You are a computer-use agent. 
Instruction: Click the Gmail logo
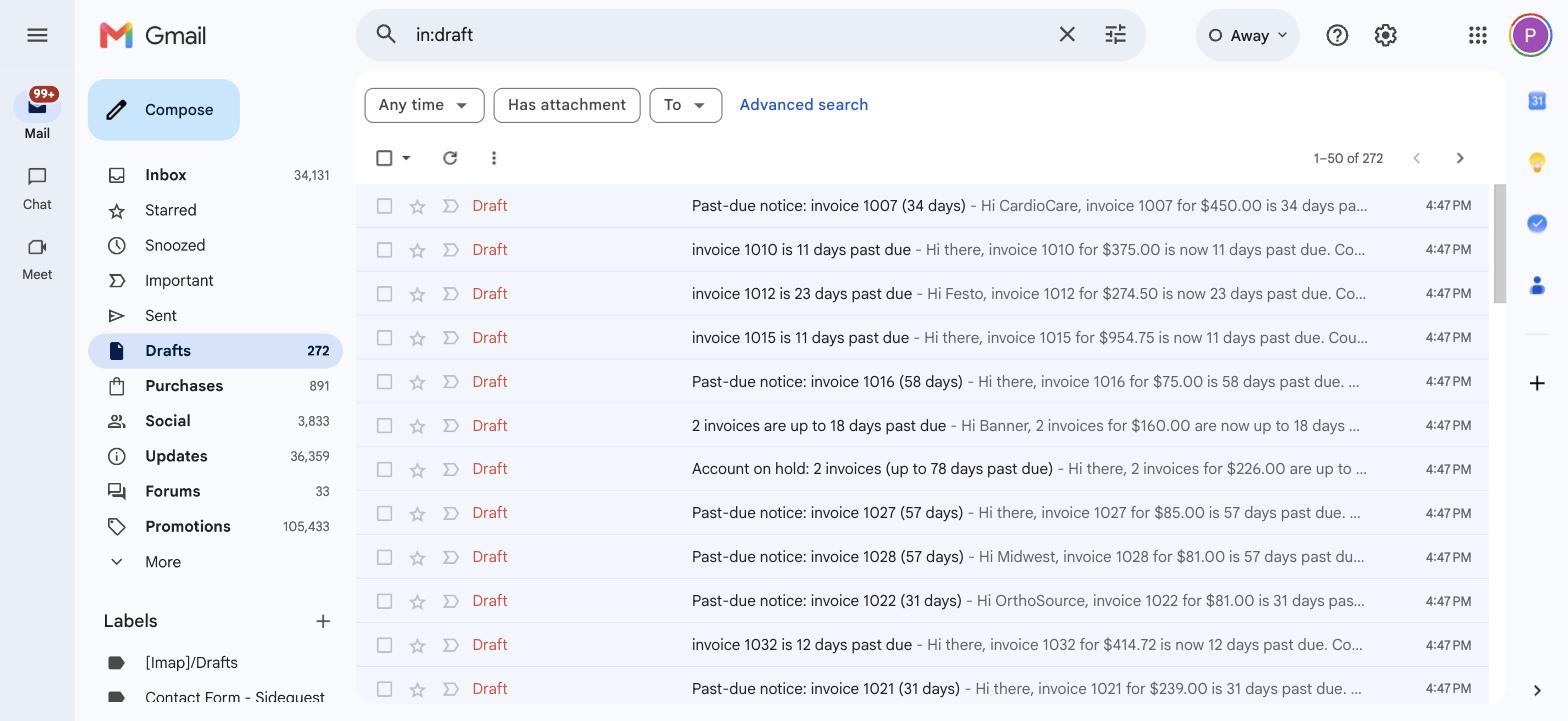tap(153, 35)
